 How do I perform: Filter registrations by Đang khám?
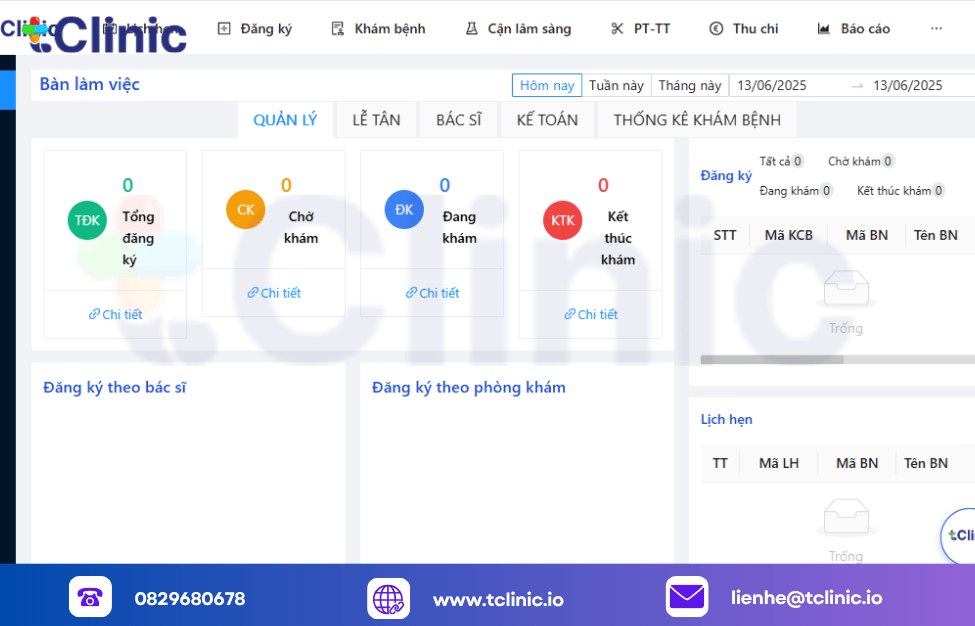pos(796,191)
